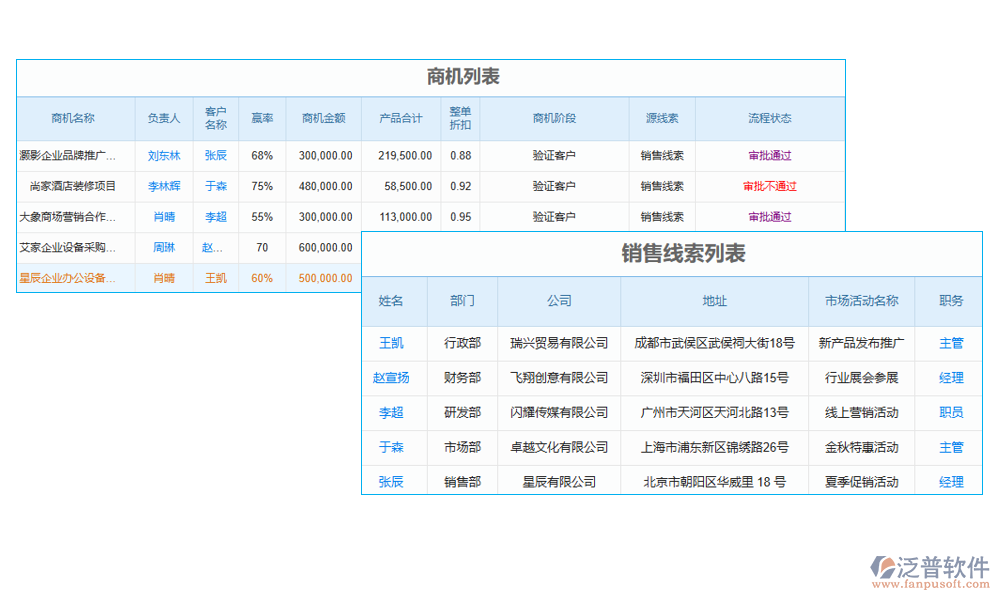Sort by the 赢率 column header
The width and height of the screenshot is (1000, 600).
(x=261, y=118)
